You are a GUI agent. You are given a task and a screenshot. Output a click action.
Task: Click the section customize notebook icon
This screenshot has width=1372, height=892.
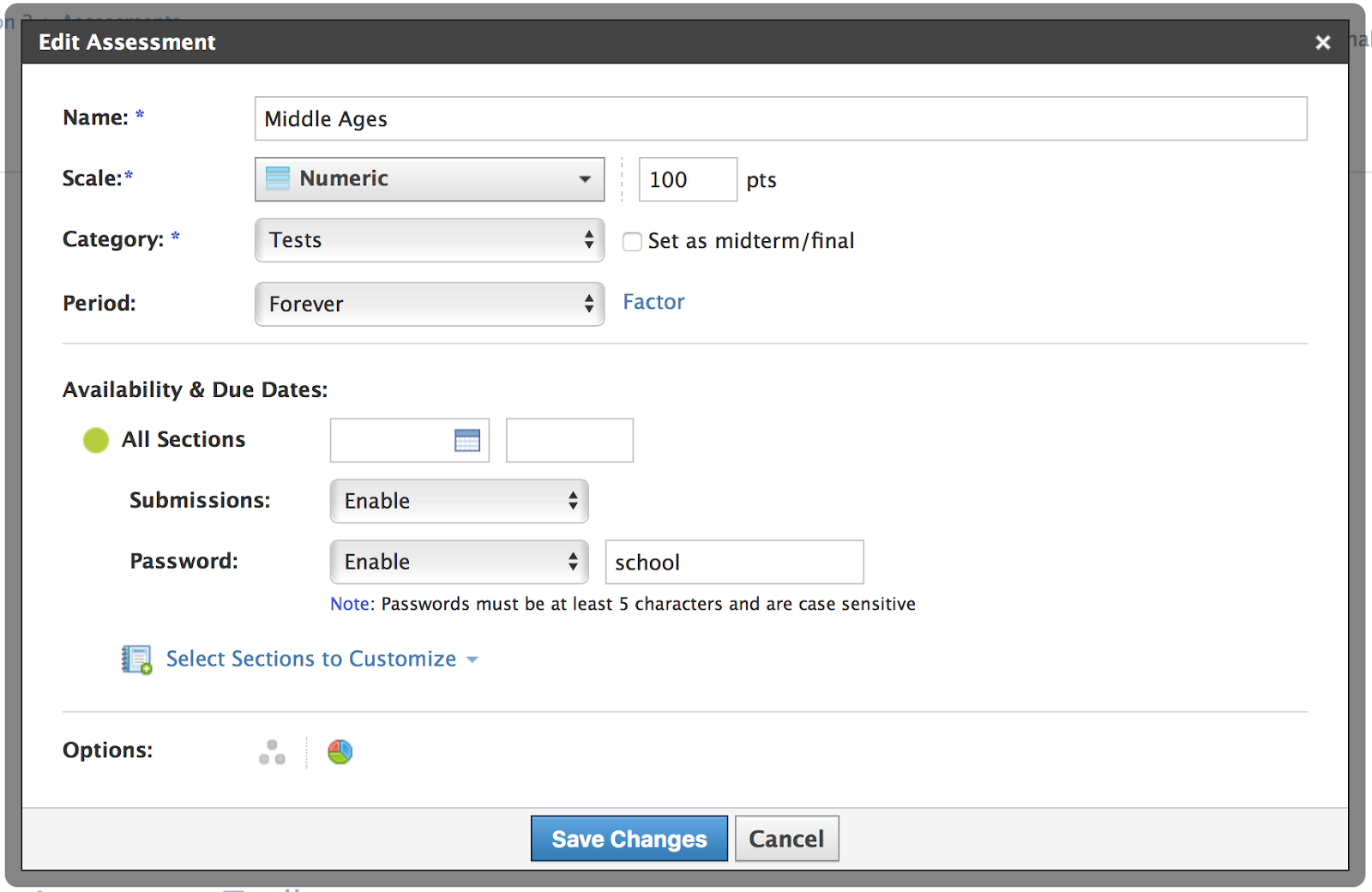click(136, 660)
